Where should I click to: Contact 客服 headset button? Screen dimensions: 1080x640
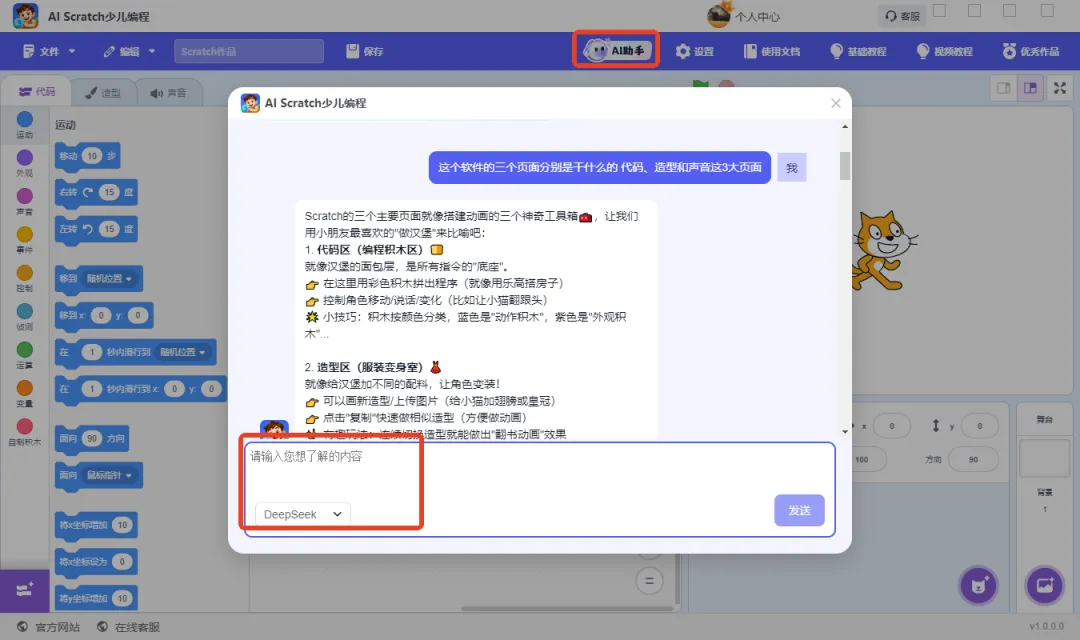(x=902, y=16)
